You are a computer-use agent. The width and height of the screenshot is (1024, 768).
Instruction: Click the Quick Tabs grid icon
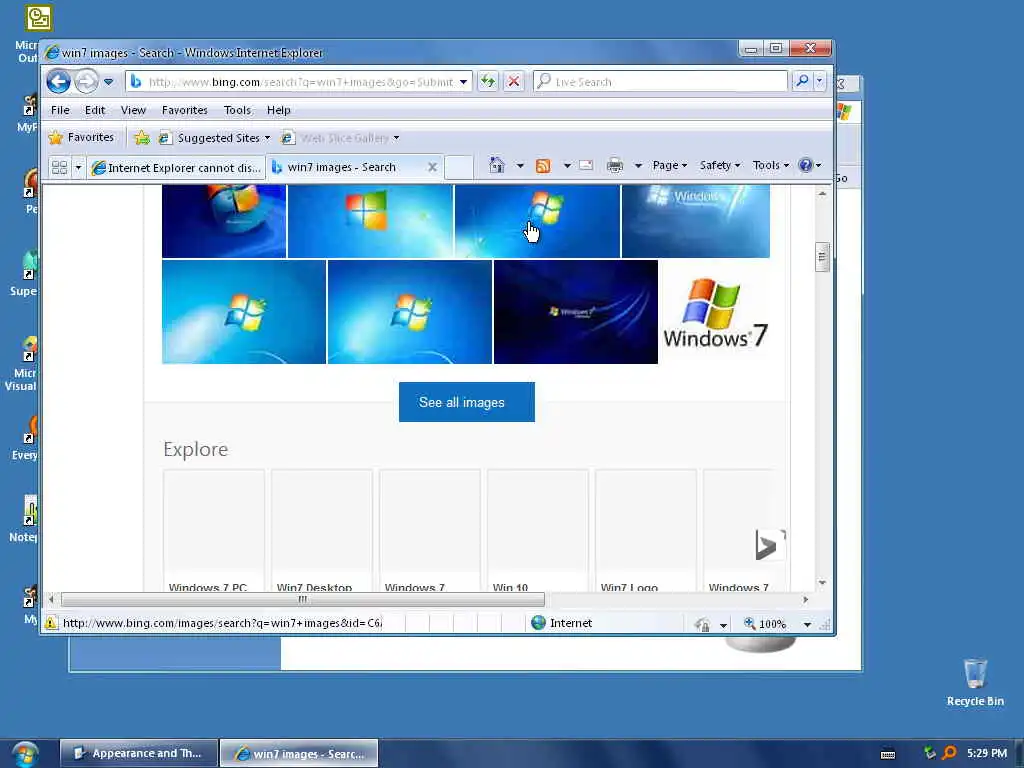59,167
